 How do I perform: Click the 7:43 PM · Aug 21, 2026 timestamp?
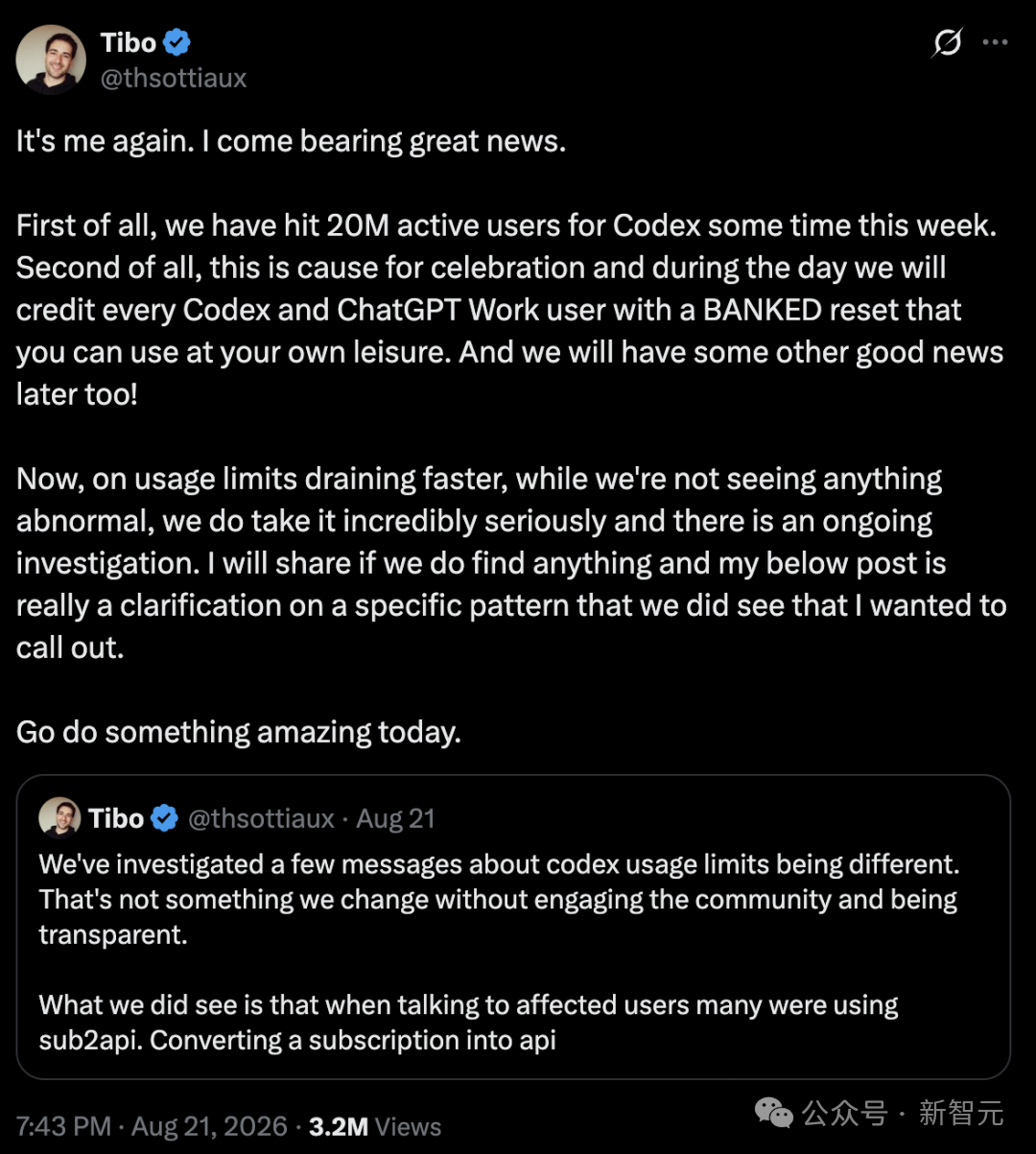[x=152, y=1126]
